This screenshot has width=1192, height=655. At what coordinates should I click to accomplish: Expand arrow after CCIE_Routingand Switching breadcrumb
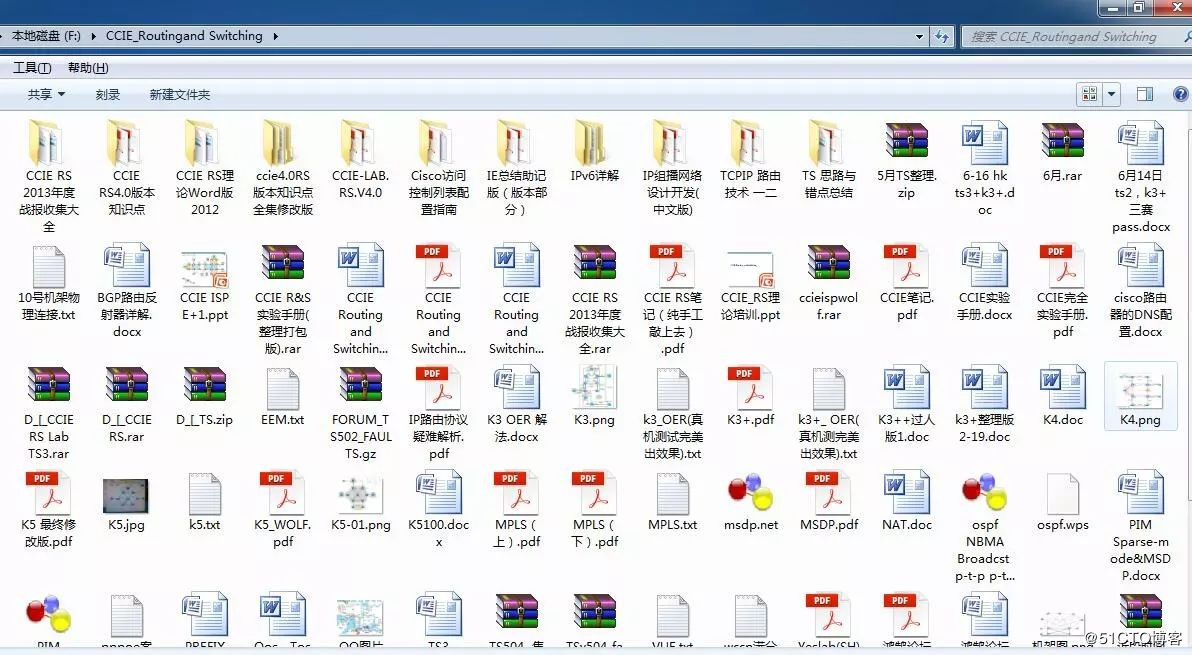(275, 36)
